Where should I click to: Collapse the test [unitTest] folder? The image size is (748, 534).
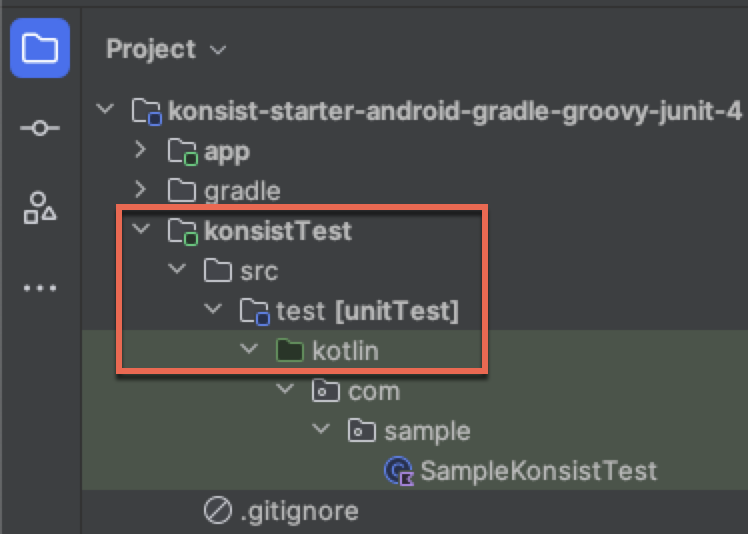point(213,309)
